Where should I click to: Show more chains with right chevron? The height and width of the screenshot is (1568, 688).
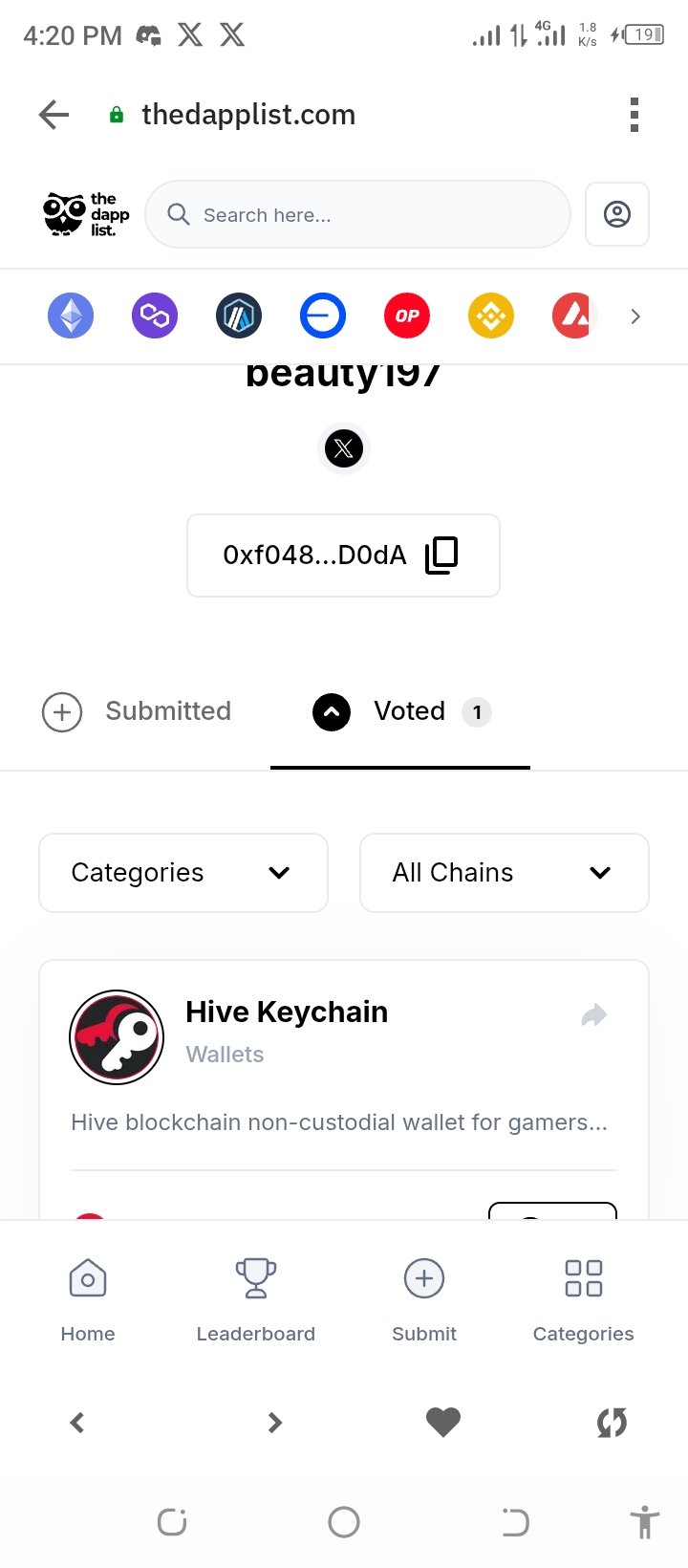[x=635, y=316]
